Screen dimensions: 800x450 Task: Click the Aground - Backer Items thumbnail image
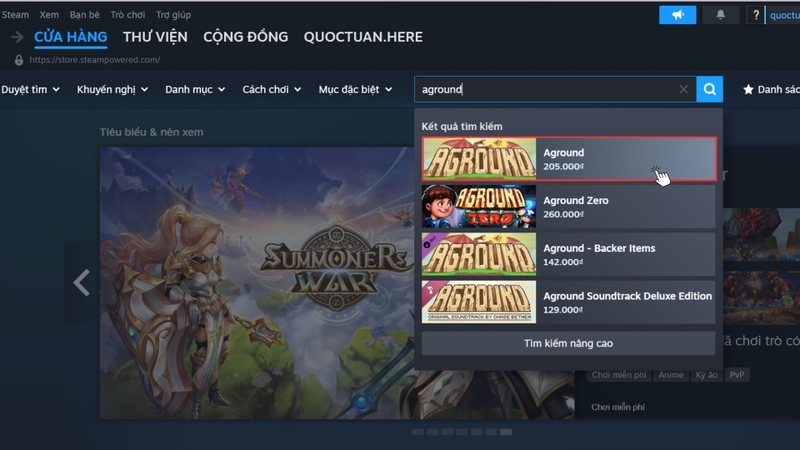click(x=479, y=254)
